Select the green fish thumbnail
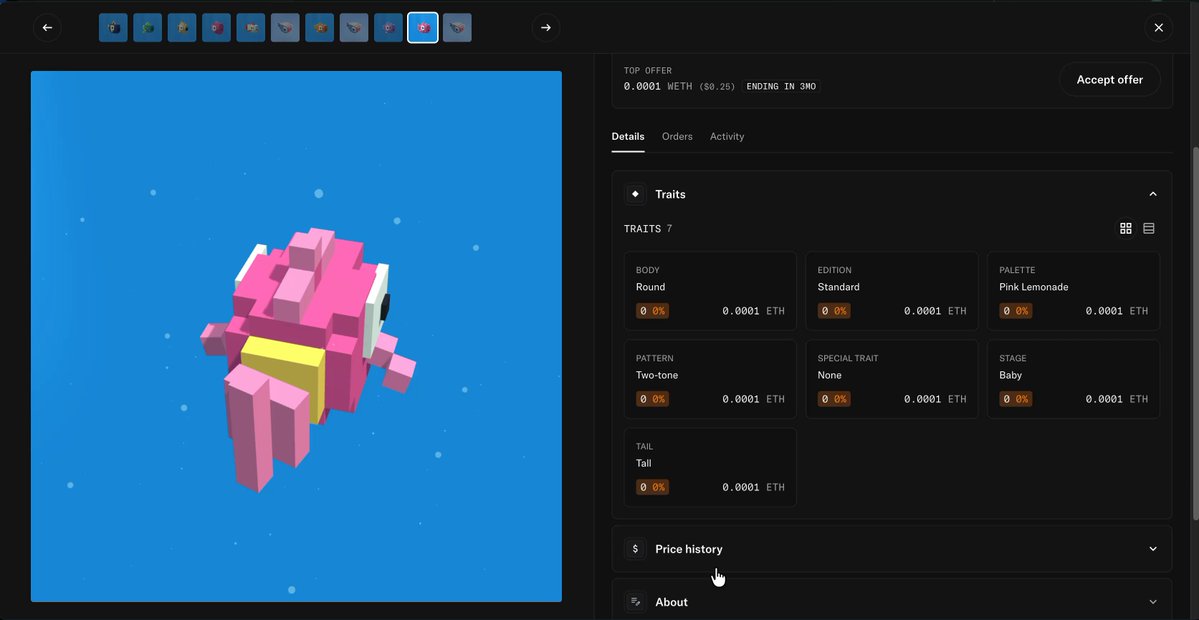Screen dimensions: 1199x620 (148, 28)
